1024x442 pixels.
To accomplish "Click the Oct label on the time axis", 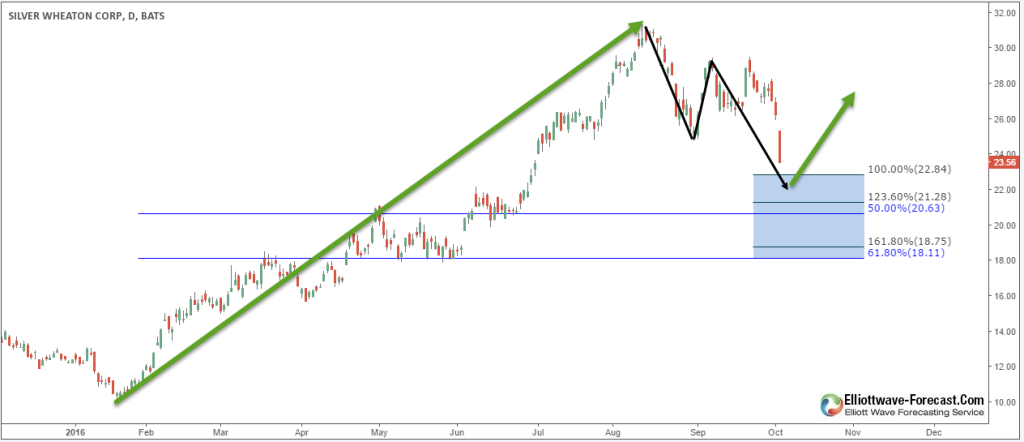I will click(x=776, y=434).
